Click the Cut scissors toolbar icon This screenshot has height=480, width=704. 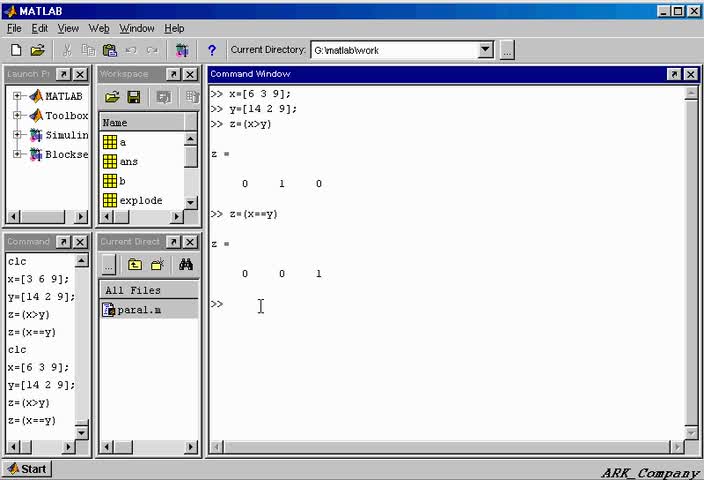click(67, 50)
